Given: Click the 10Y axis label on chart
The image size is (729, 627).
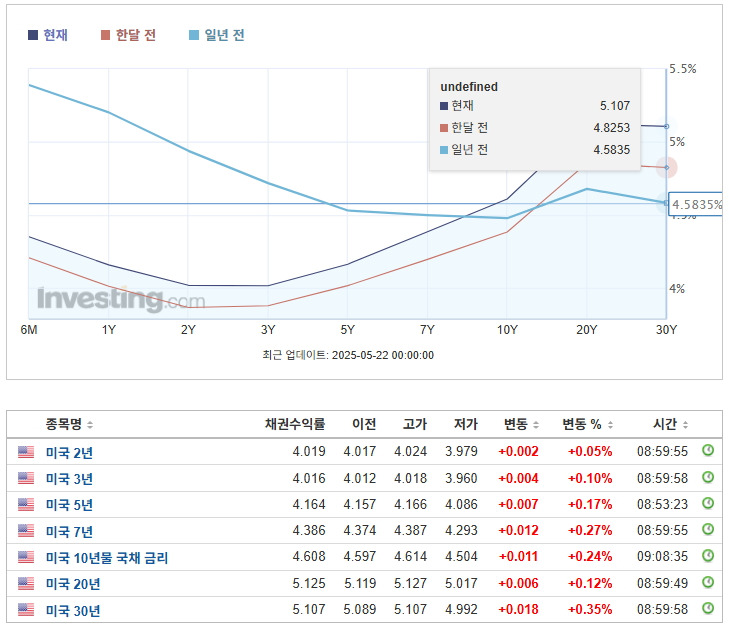Looking at the screenshot, I should tap(507, 330).
